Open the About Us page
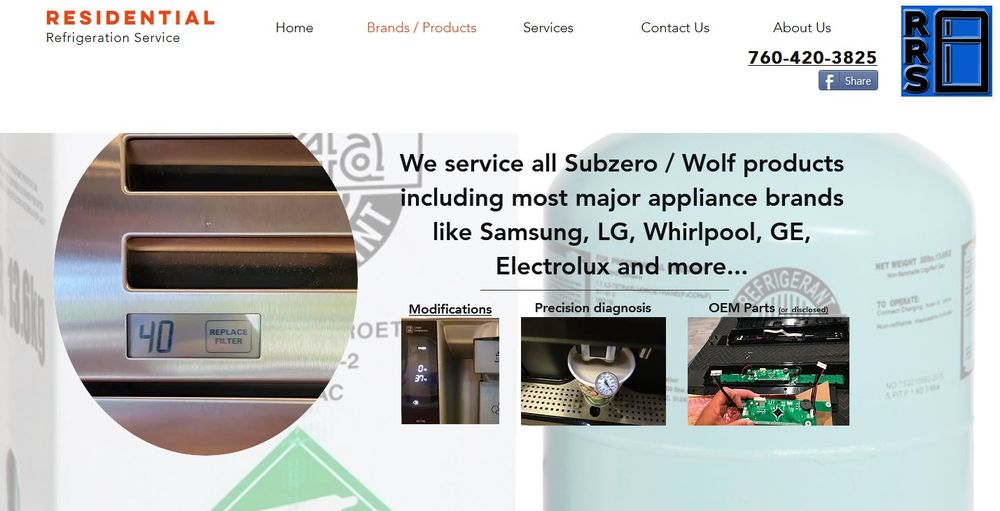1000x511 pixels. tap(802, 27)
